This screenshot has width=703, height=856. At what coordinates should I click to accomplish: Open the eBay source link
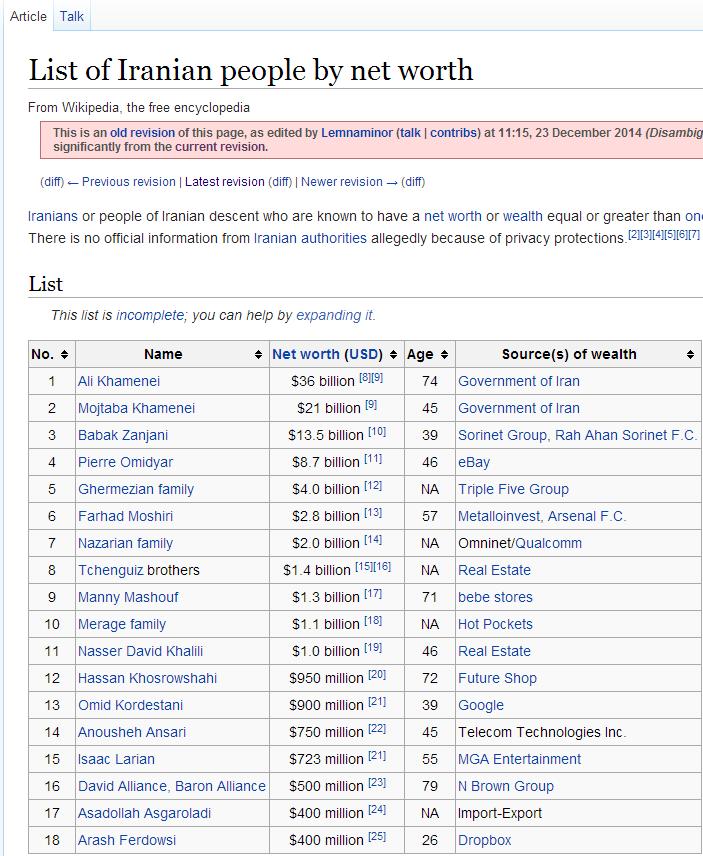tap(474, 462)
